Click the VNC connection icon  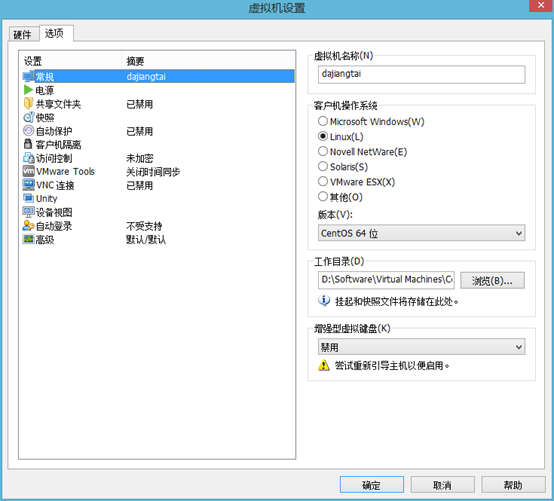pos(28,185)
